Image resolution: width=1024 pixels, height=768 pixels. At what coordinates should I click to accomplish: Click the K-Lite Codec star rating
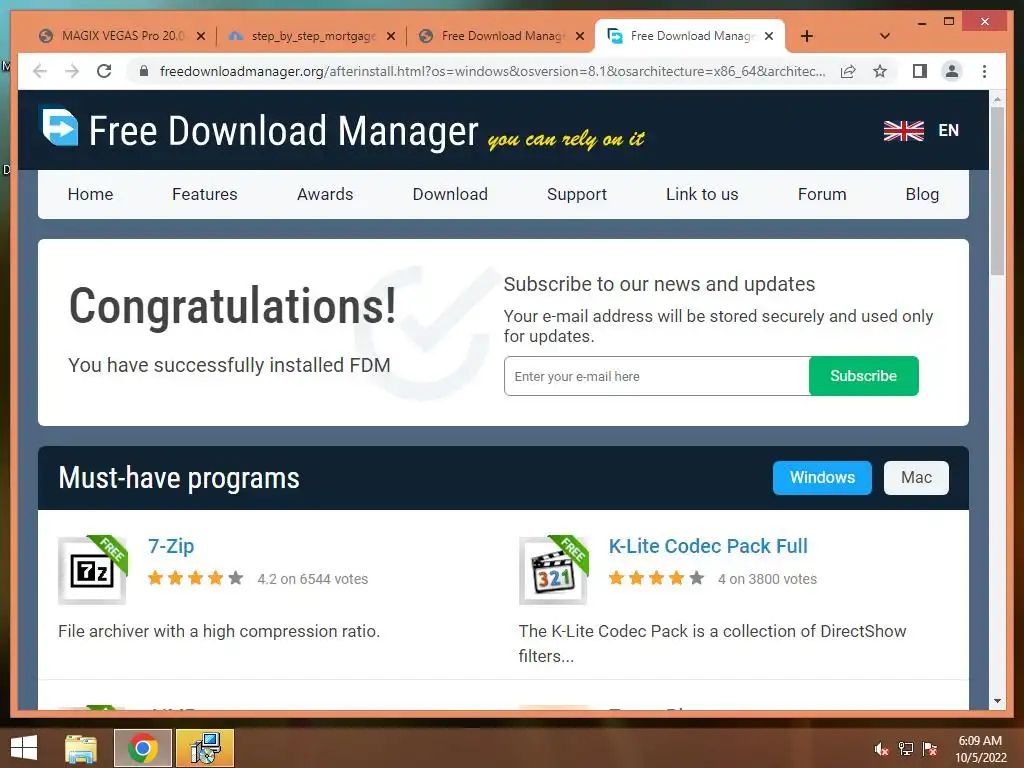[x=656, y=578]
